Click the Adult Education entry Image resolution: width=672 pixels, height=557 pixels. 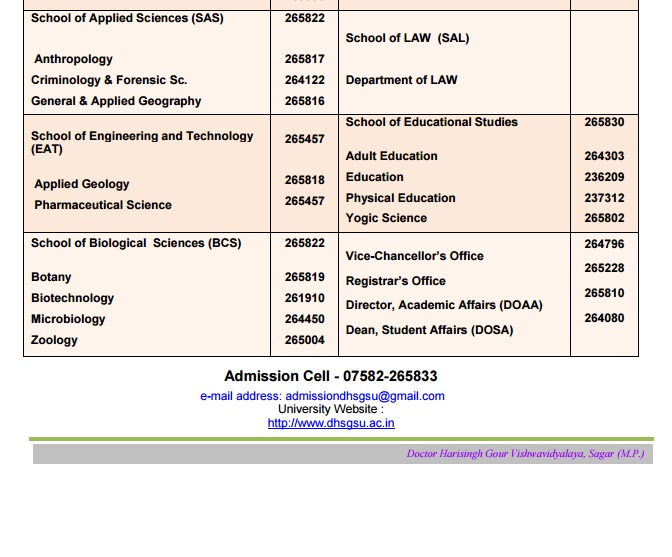click(391, 156)
